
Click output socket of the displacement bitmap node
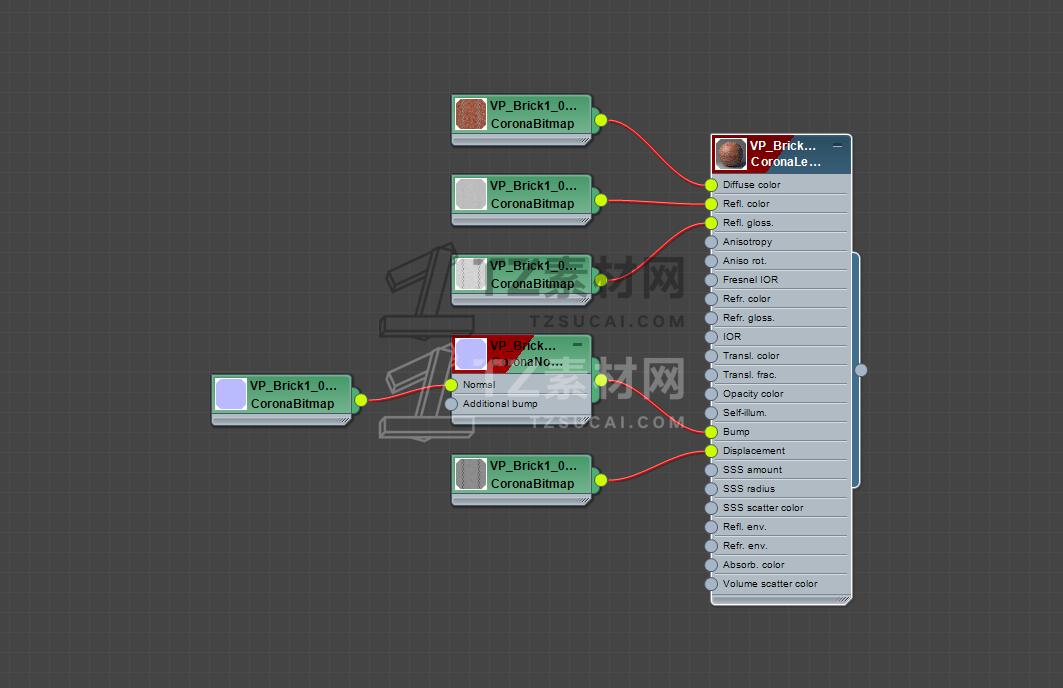[601, 481]
